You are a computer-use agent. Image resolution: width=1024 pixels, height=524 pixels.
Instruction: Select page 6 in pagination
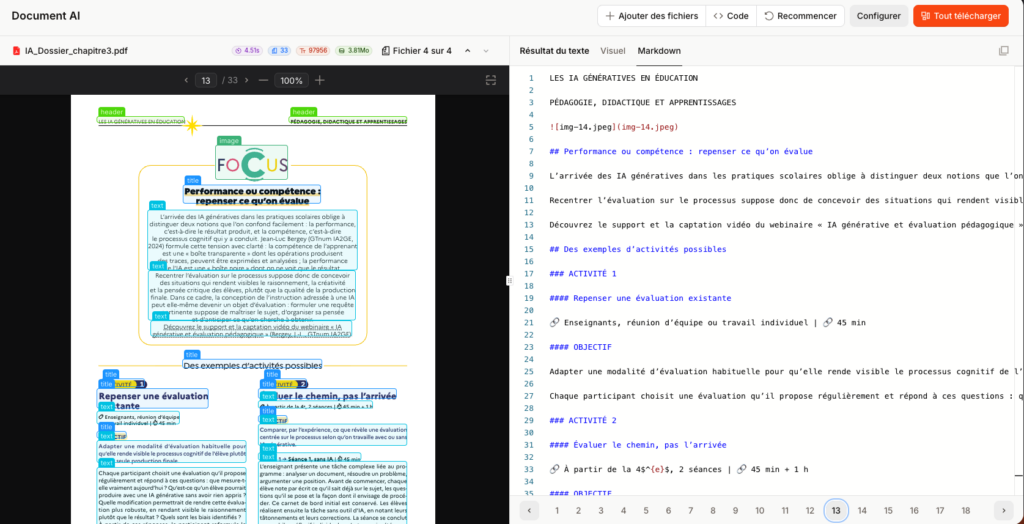pyautogui.click(x=668, y=510)
